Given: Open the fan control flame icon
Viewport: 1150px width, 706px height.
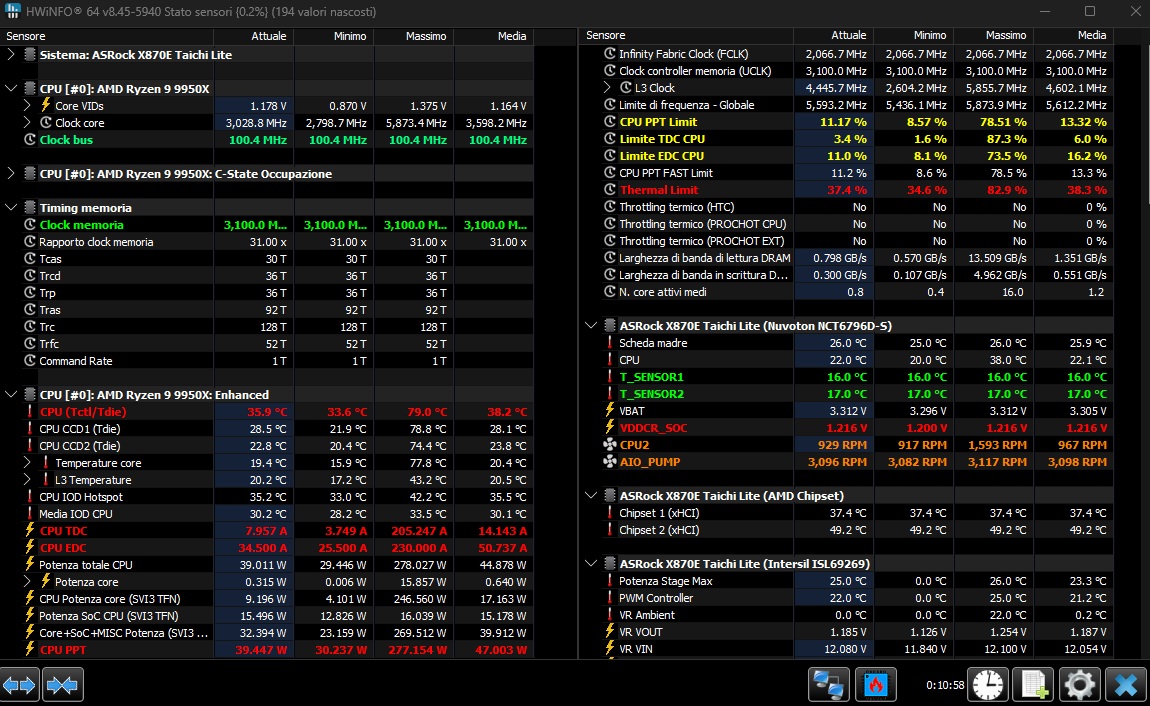Looking at the screenshot, I should coord(876,685).
